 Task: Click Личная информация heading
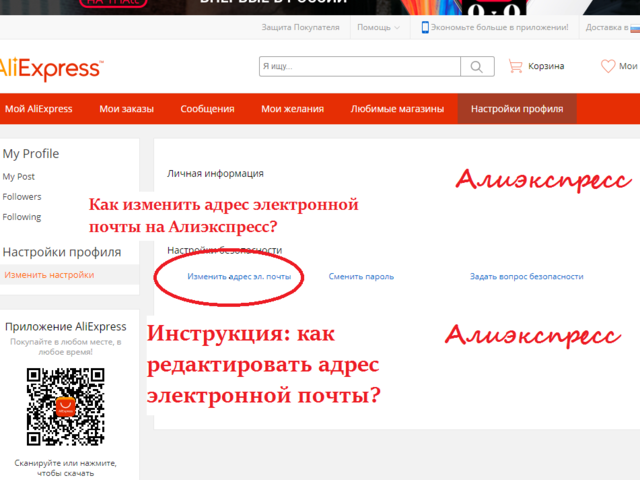coord(215,173)
